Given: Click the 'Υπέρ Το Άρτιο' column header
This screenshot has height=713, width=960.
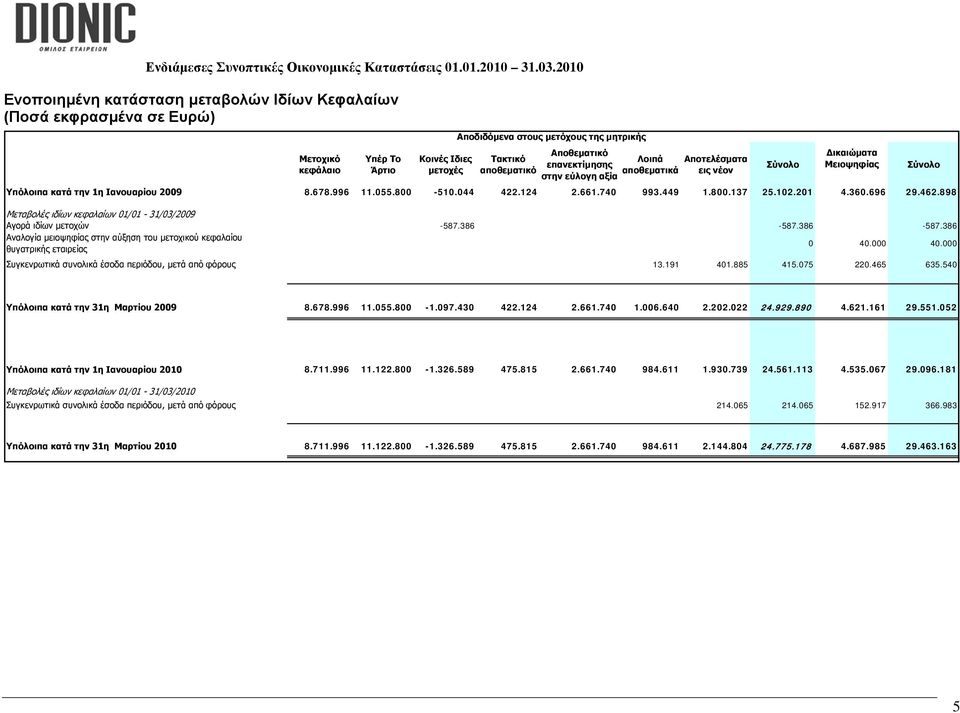Looking at the screenshot, I should pos(383,165).
